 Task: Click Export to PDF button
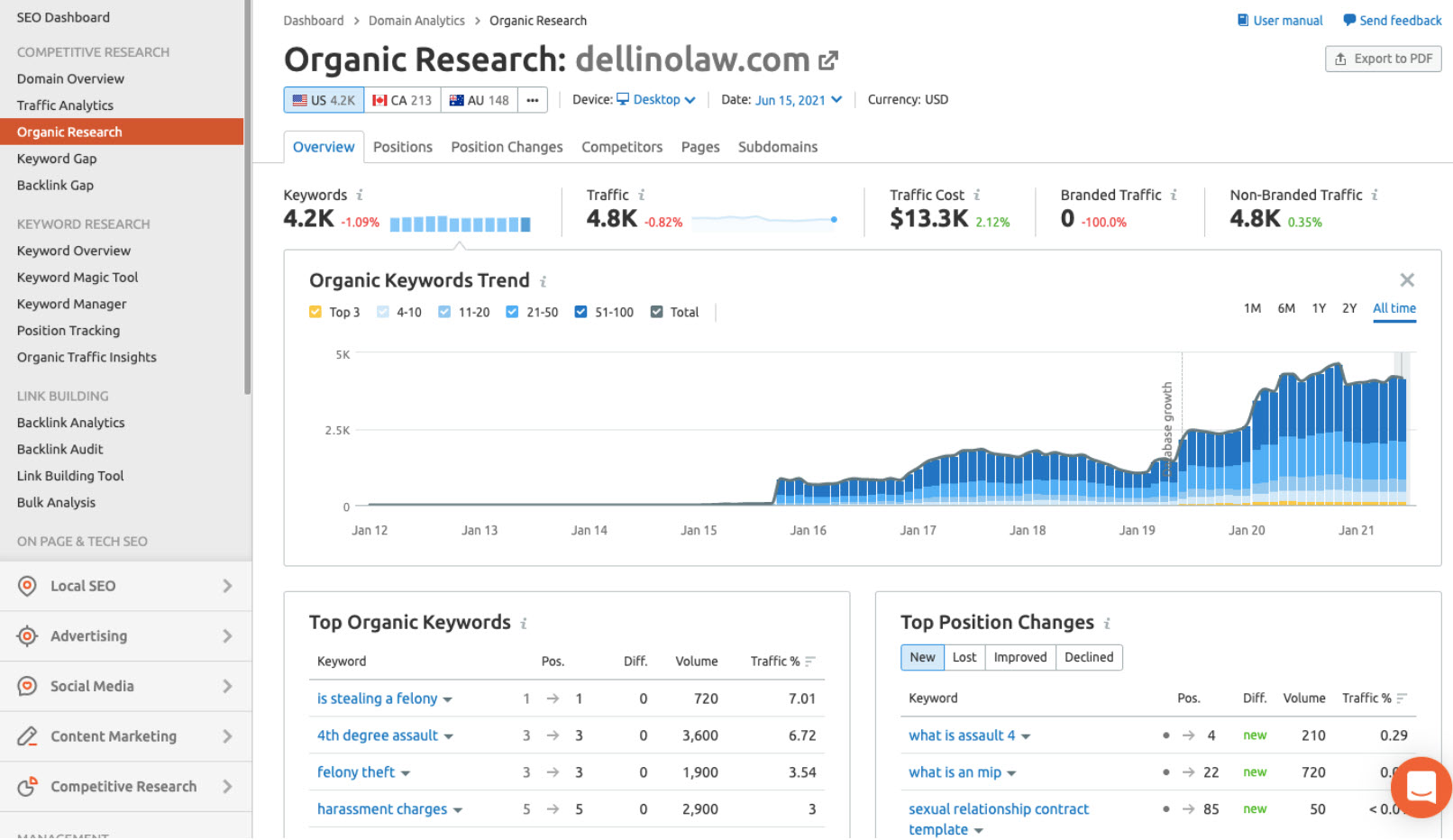1384,59
